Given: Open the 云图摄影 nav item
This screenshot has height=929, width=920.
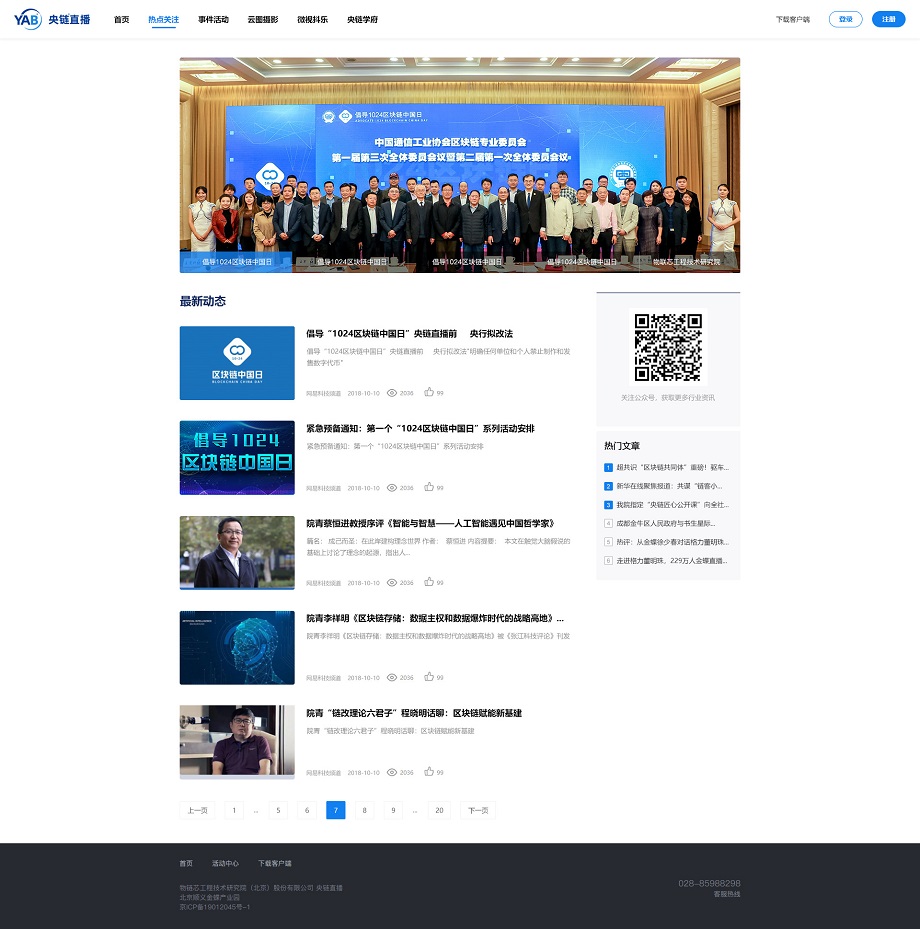Looking at the screenshot, I should tap(263, 20).
